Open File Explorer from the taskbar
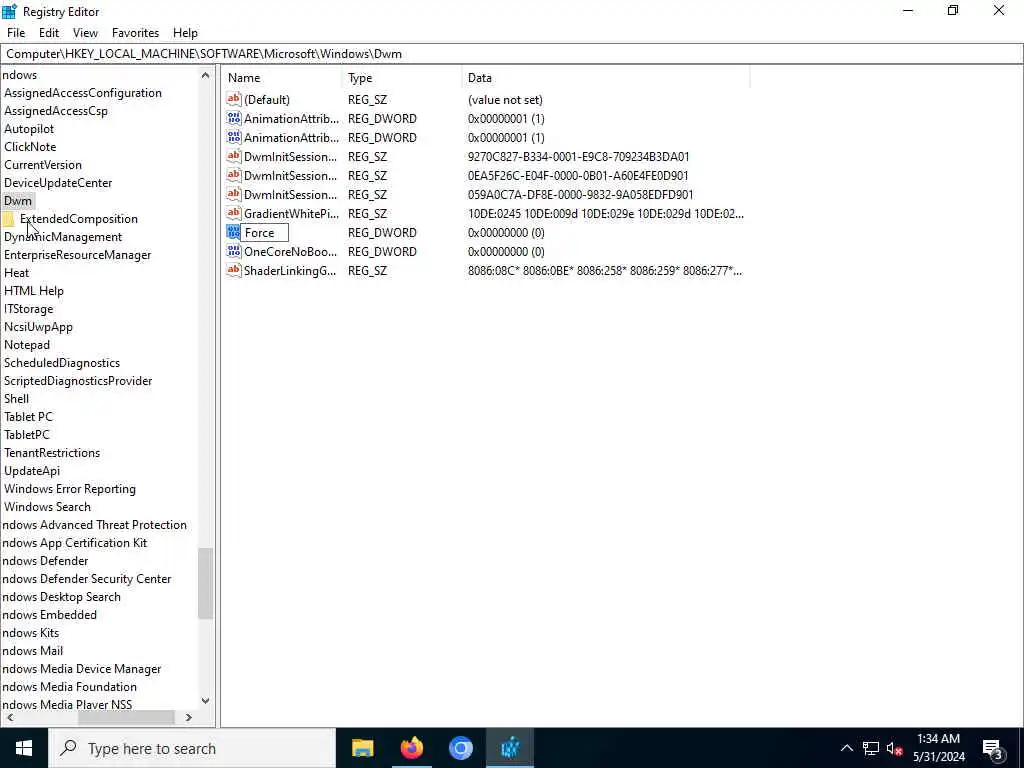1024x768 pixels. tap(362, 748)
